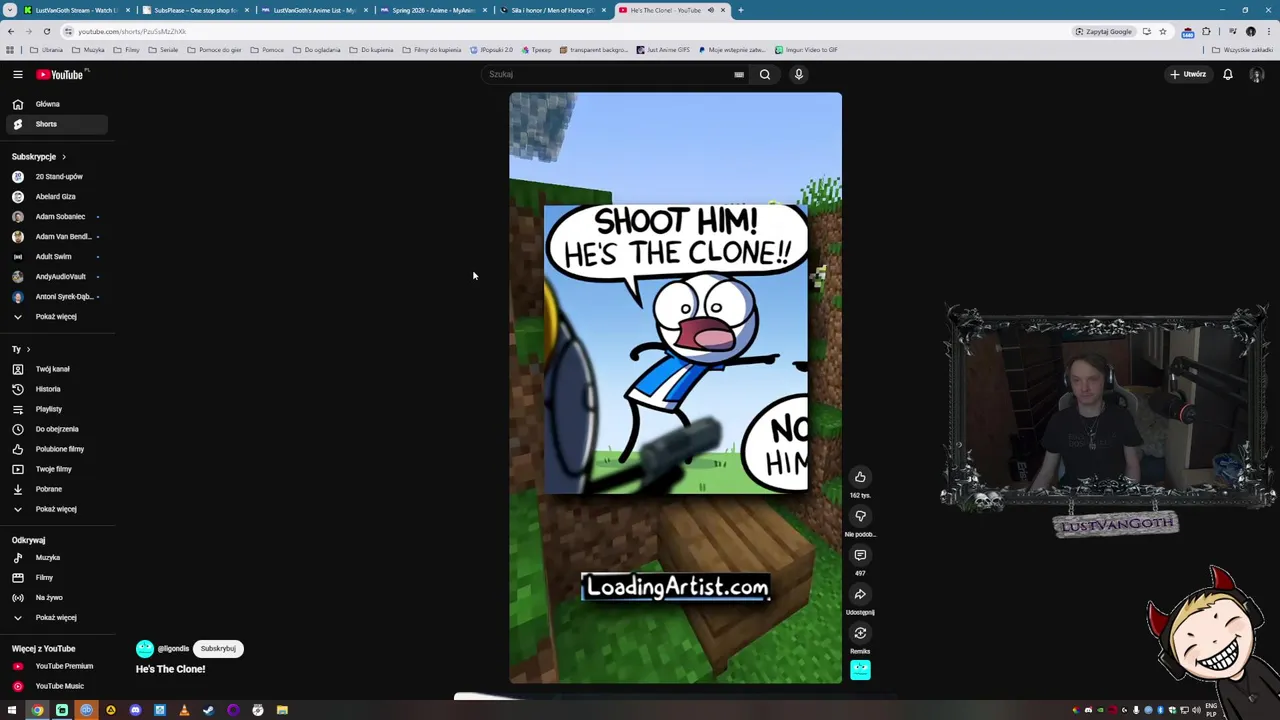Viewport: 1280px width, 720px height.
Task: Reload the current page
Action: coord(46,31)
